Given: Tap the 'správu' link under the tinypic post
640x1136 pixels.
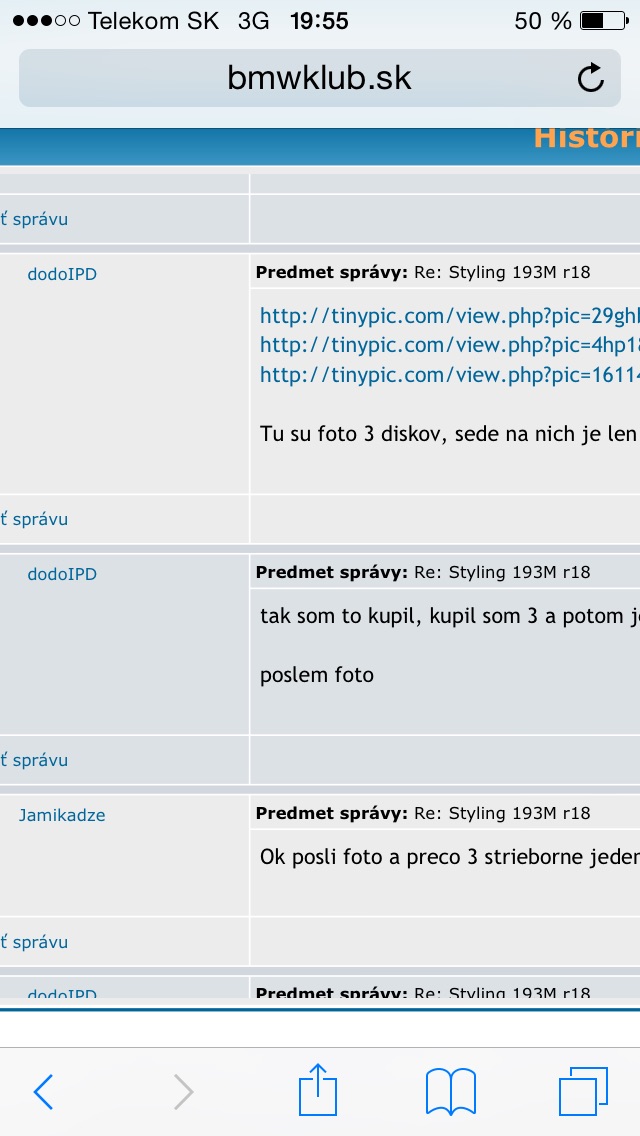Looking at the screenshot, I should click(36, 519).
